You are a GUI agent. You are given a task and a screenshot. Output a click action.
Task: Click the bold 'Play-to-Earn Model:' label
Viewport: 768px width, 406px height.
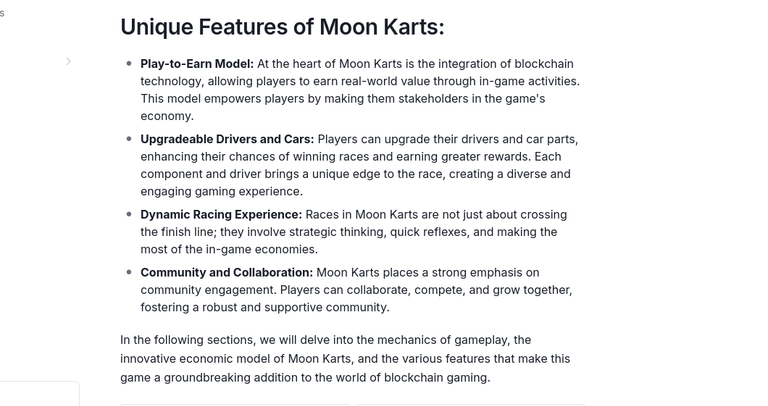click(x=197, y=64)
